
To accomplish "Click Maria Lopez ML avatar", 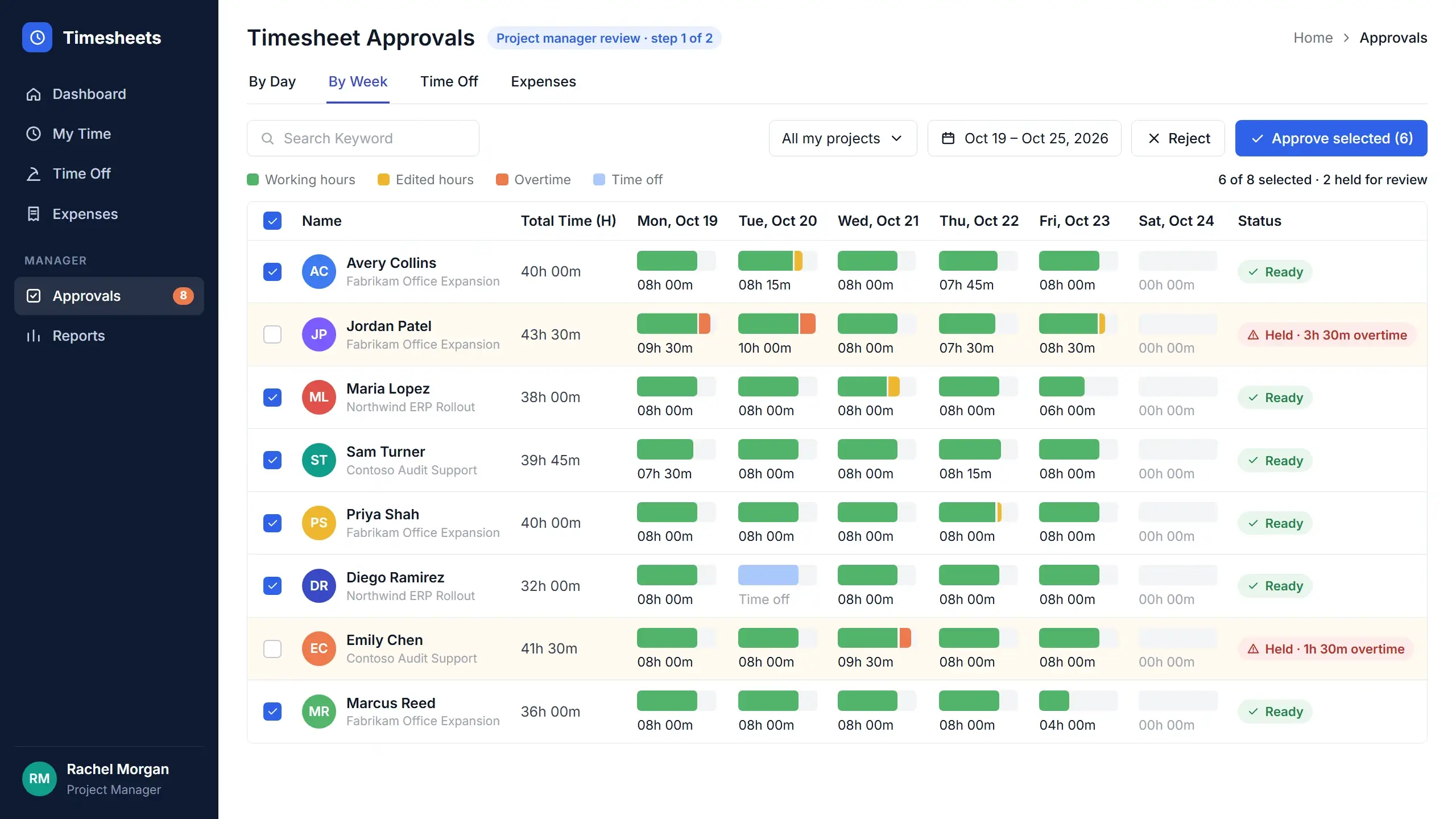I will (318, 398).
